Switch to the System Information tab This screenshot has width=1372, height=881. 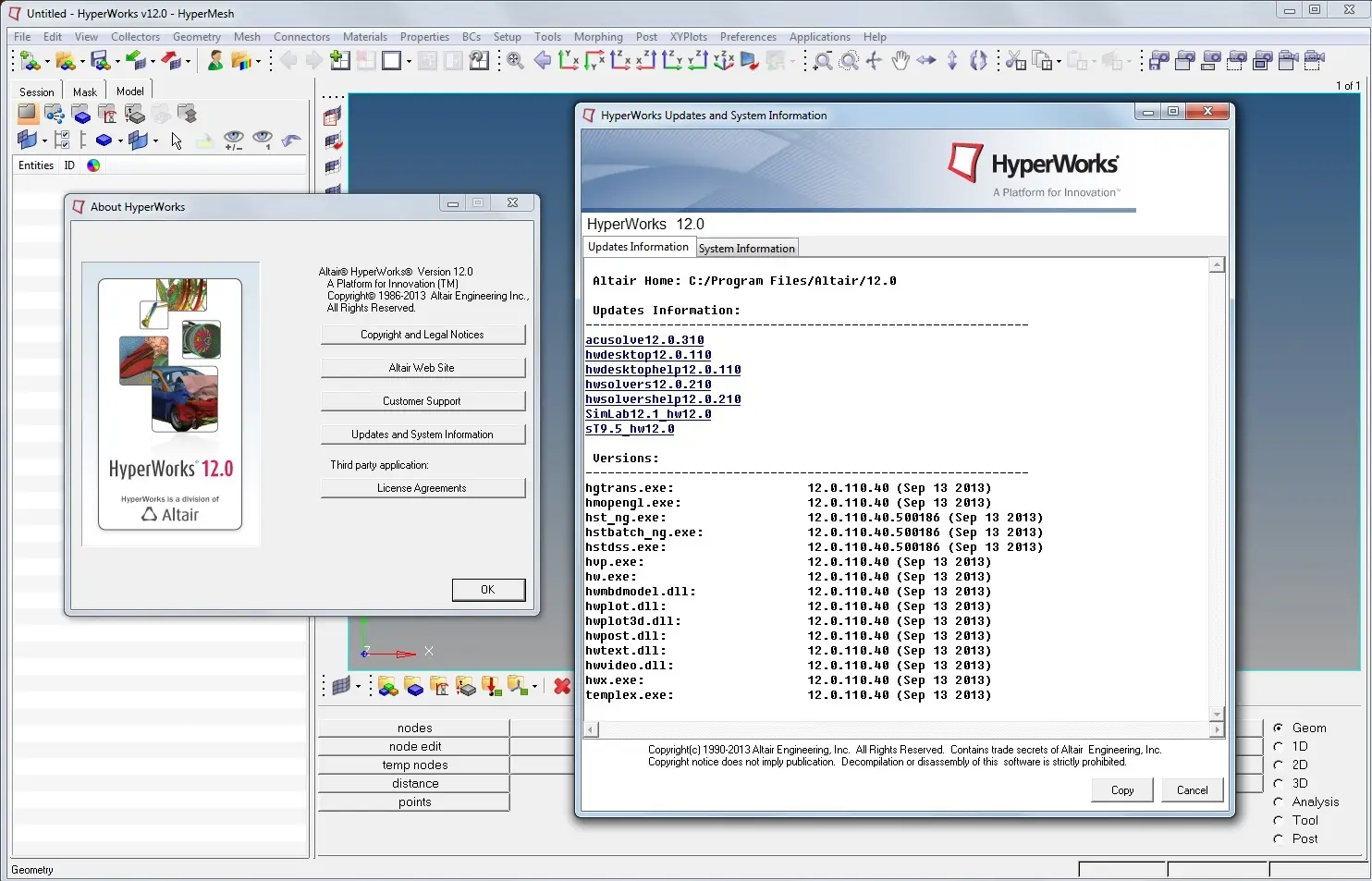click(x=746, y=249)
